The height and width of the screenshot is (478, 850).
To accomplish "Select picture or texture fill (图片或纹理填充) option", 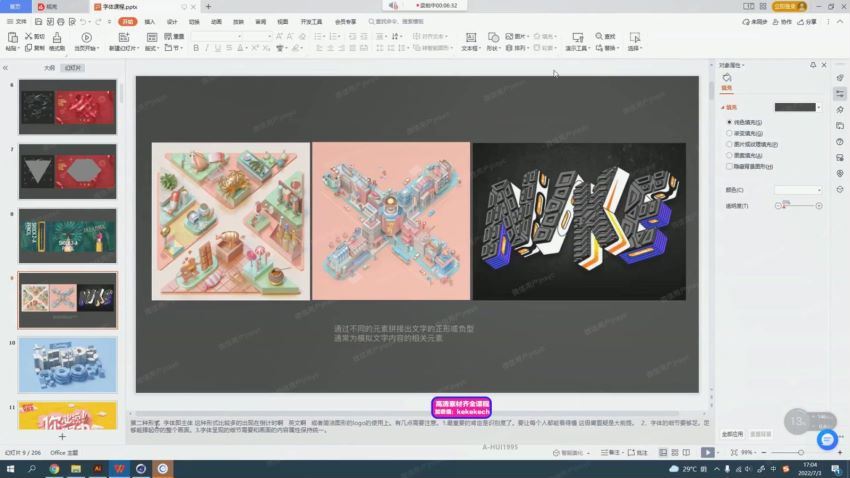I will 729,144.
